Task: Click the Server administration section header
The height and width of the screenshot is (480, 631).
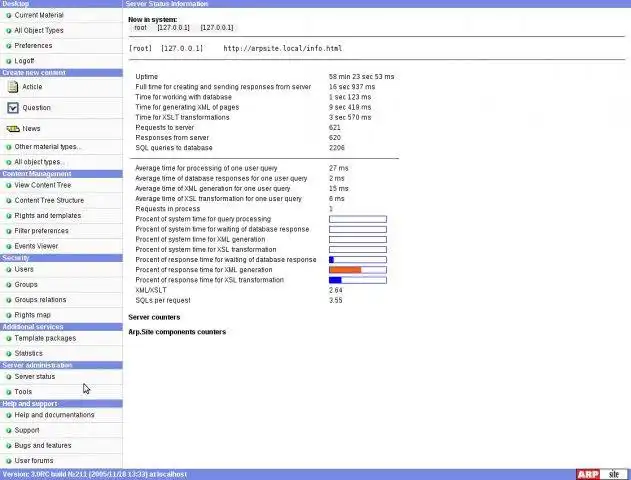Action: 61,365
